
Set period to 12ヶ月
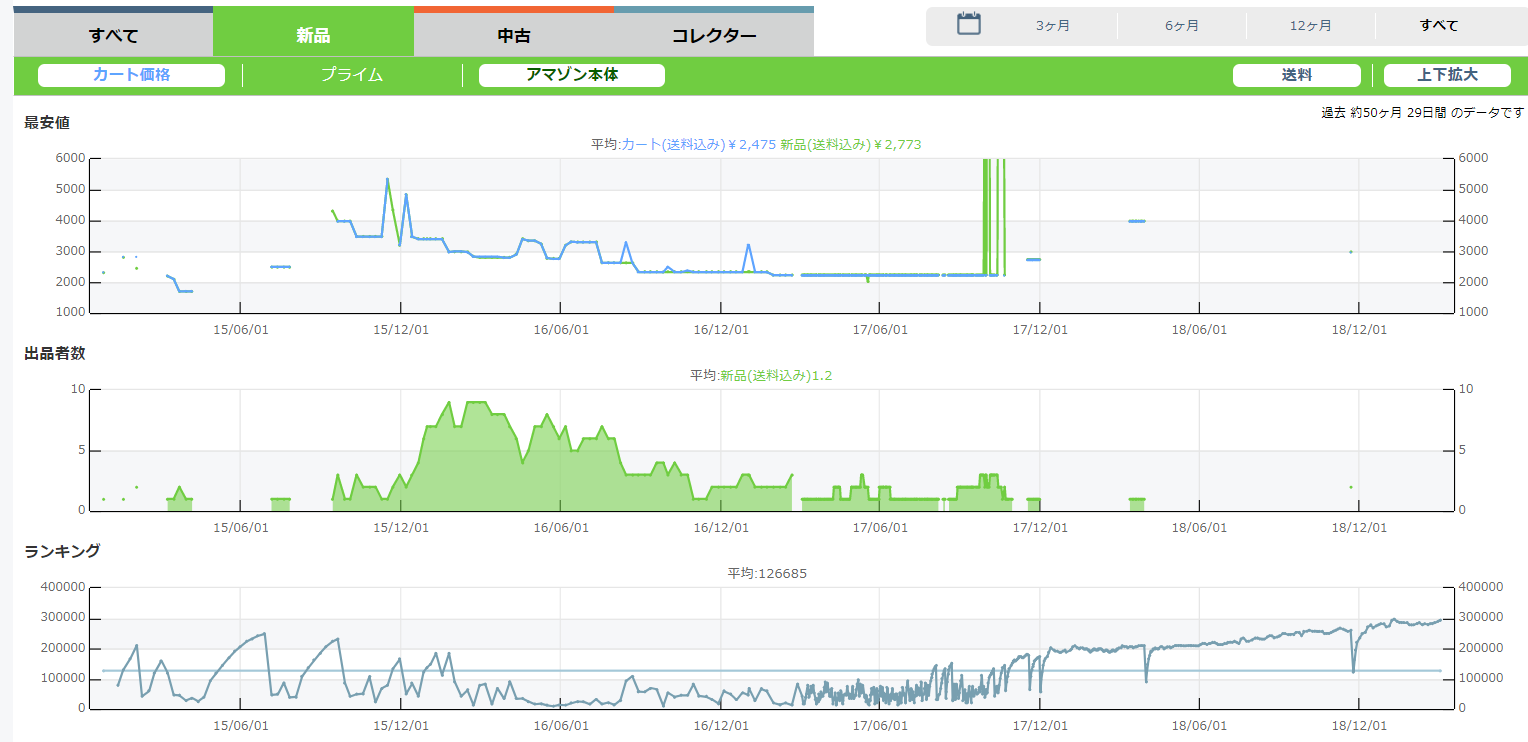pyautogui.click(x=1310, y=26)
